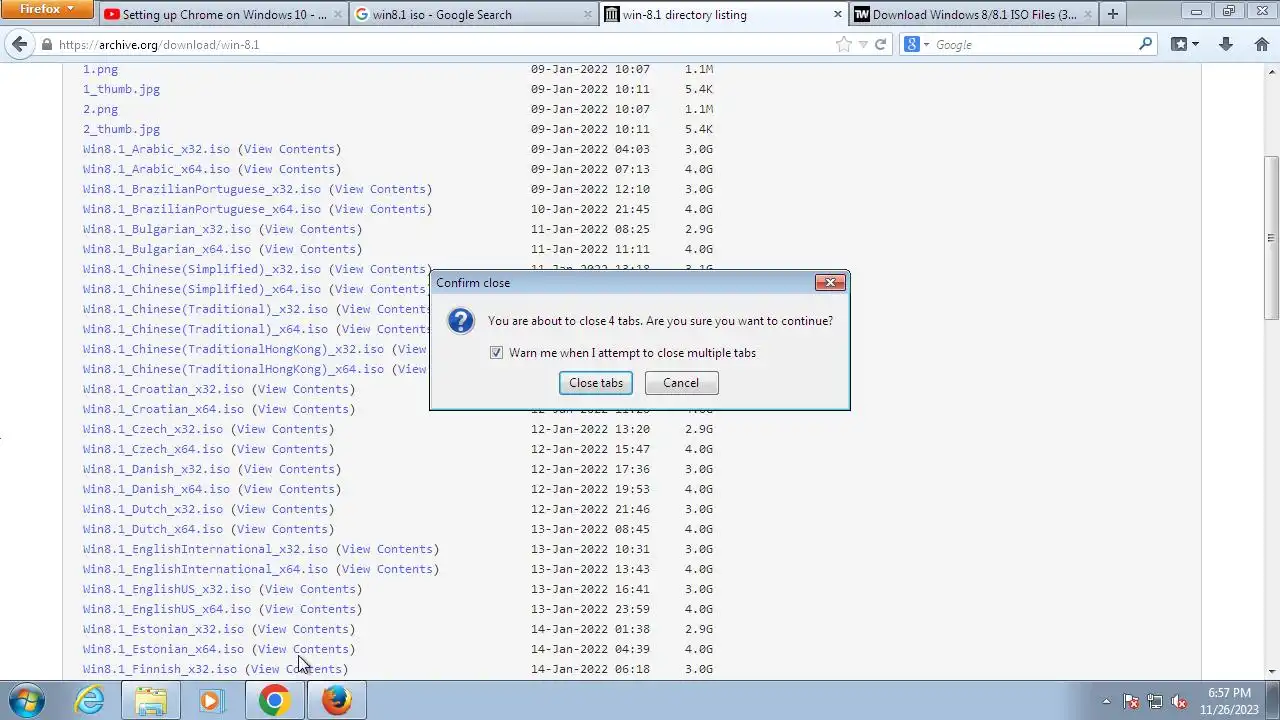Click the magnifier icon in search box
This screenshot has height=720, width=1280.
(x=1146, y=44)
